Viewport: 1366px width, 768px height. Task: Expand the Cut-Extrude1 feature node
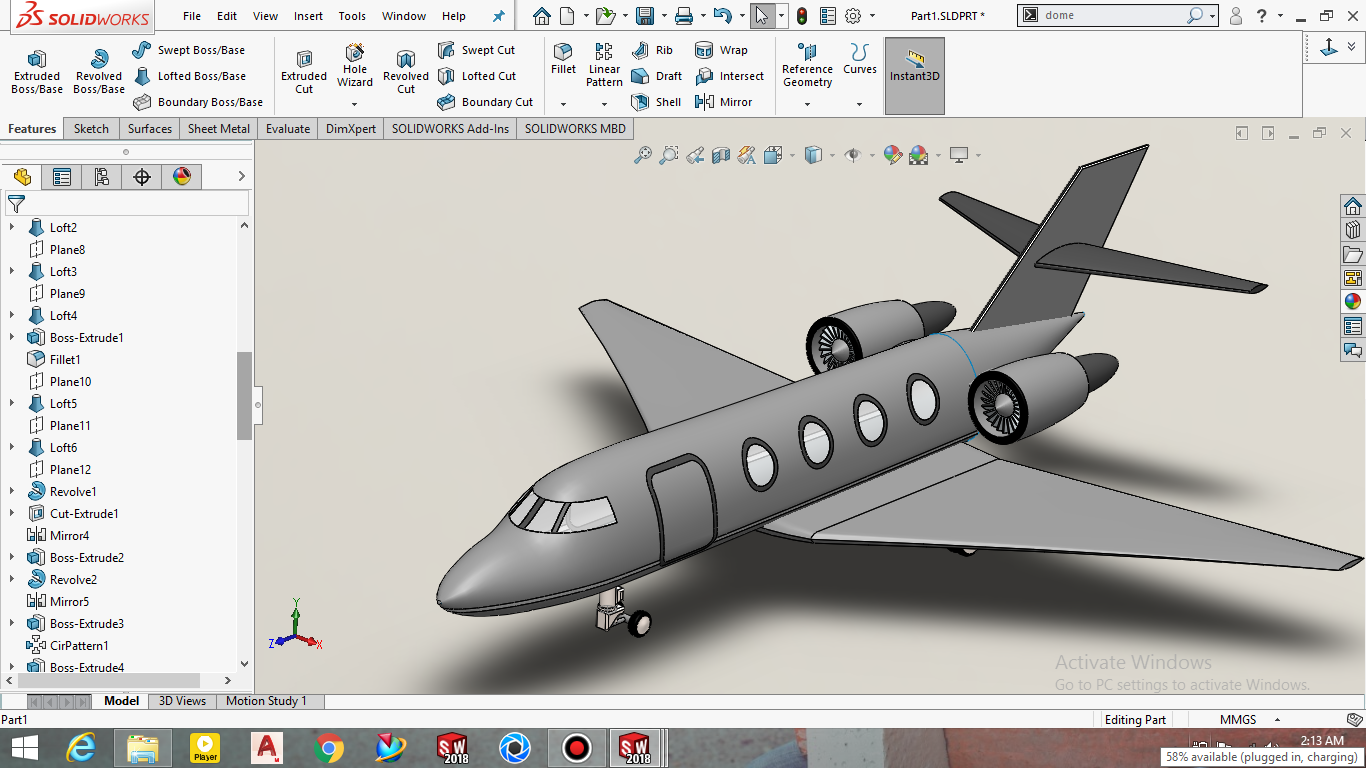12,514
